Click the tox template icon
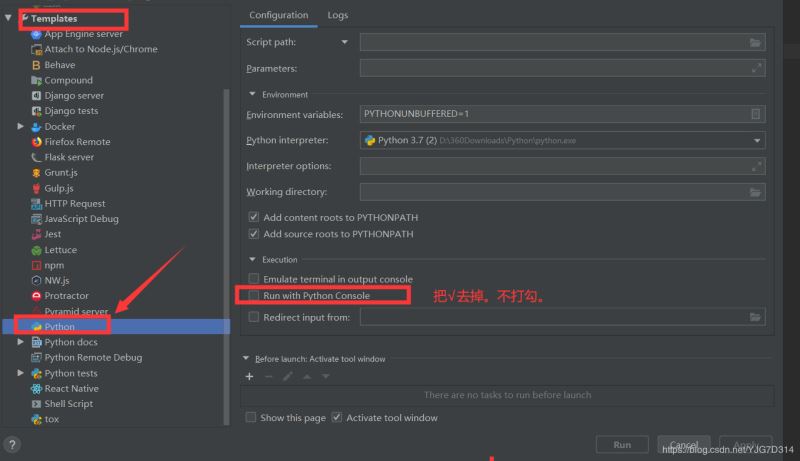The image size is (800, 461). coord(36,420)
